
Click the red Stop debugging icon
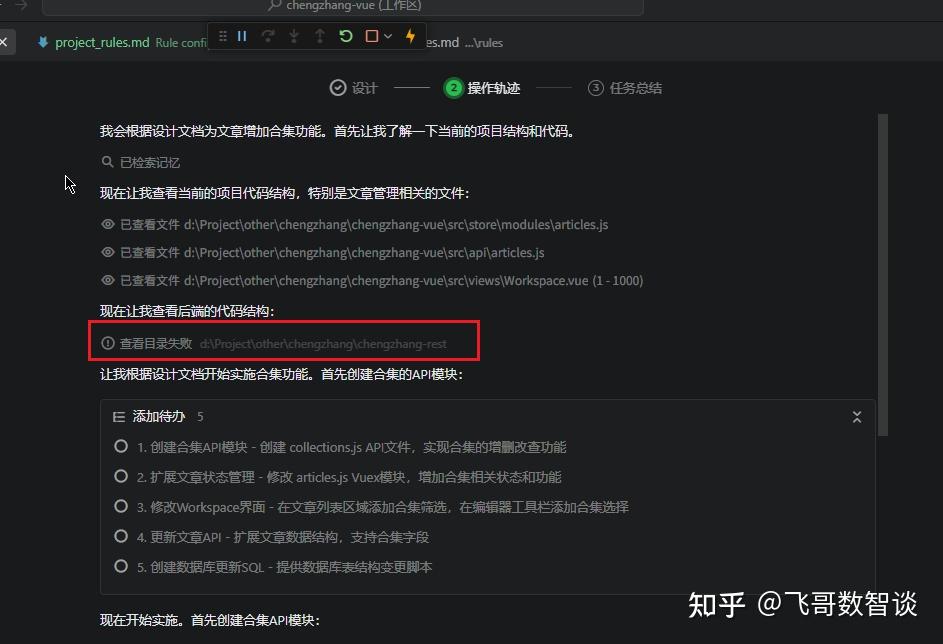(x=371, y=36)
